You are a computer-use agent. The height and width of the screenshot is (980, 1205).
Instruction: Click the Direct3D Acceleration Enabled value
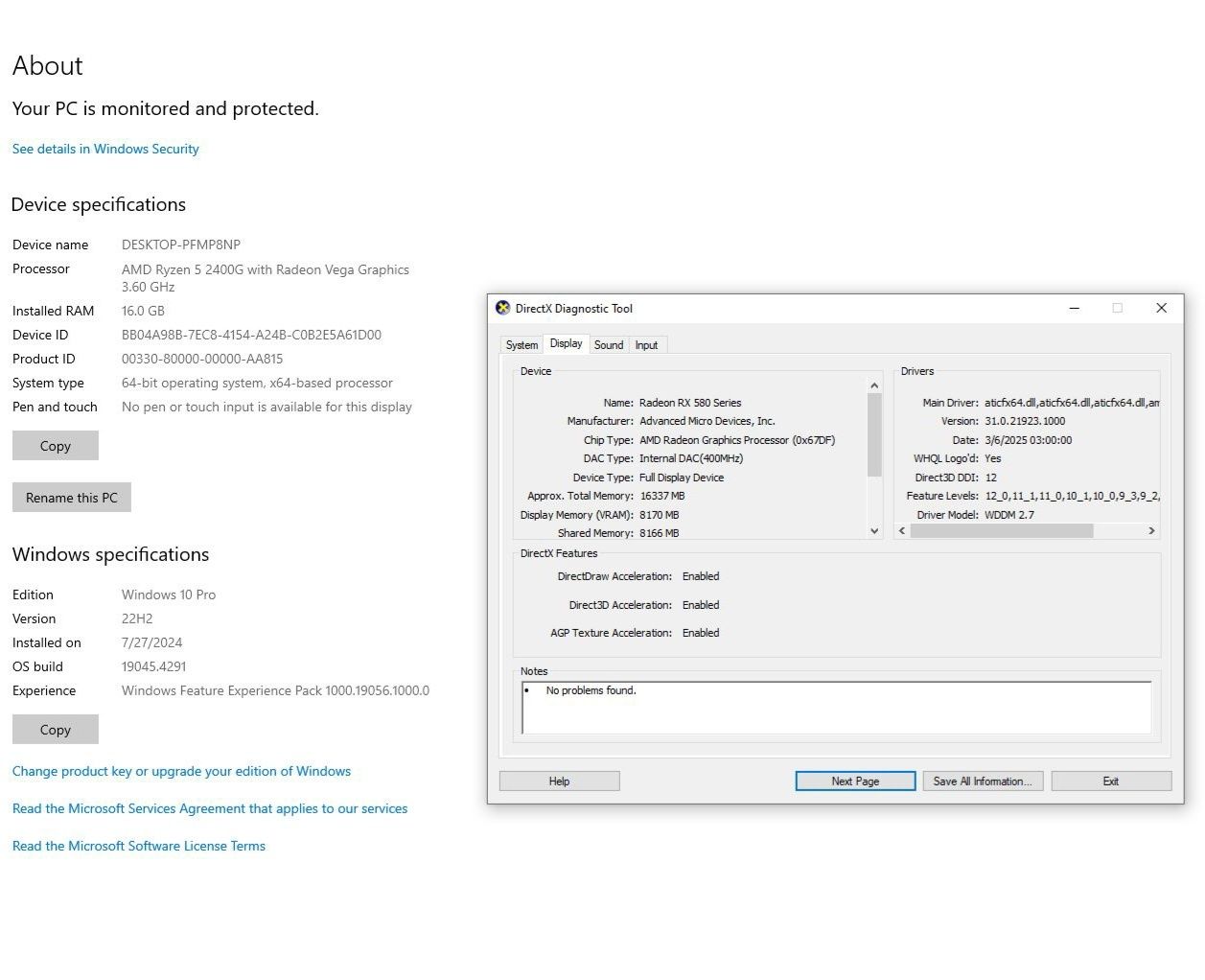701,605
